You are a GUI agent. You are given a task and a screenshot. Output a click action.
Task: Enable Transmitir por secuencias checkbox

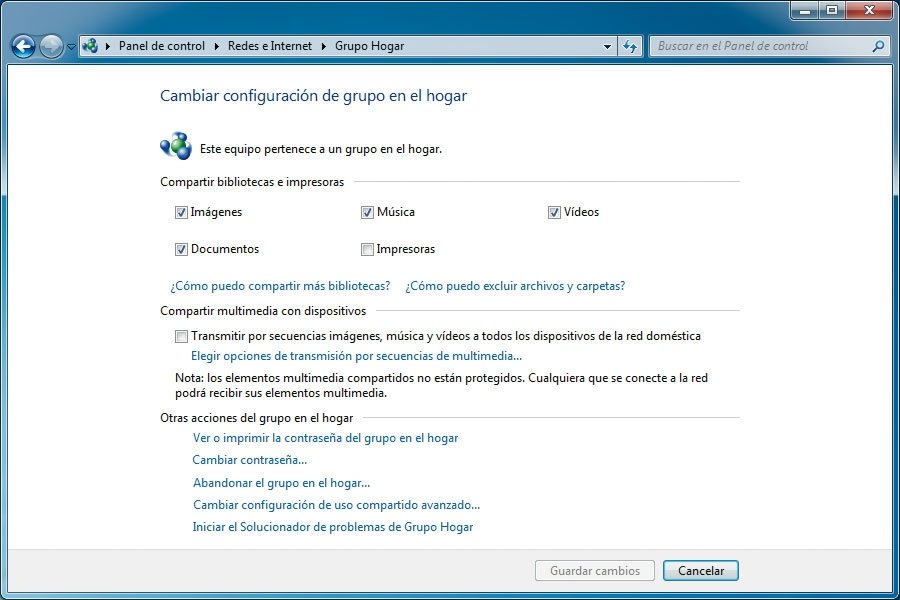(x=181, y=336)
